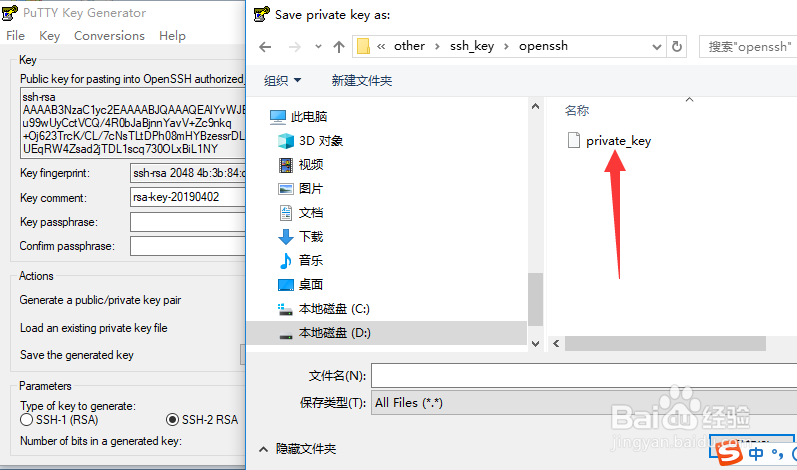Create a folder with 新建文件夹

pyautogui.click(x=362, y=81)
